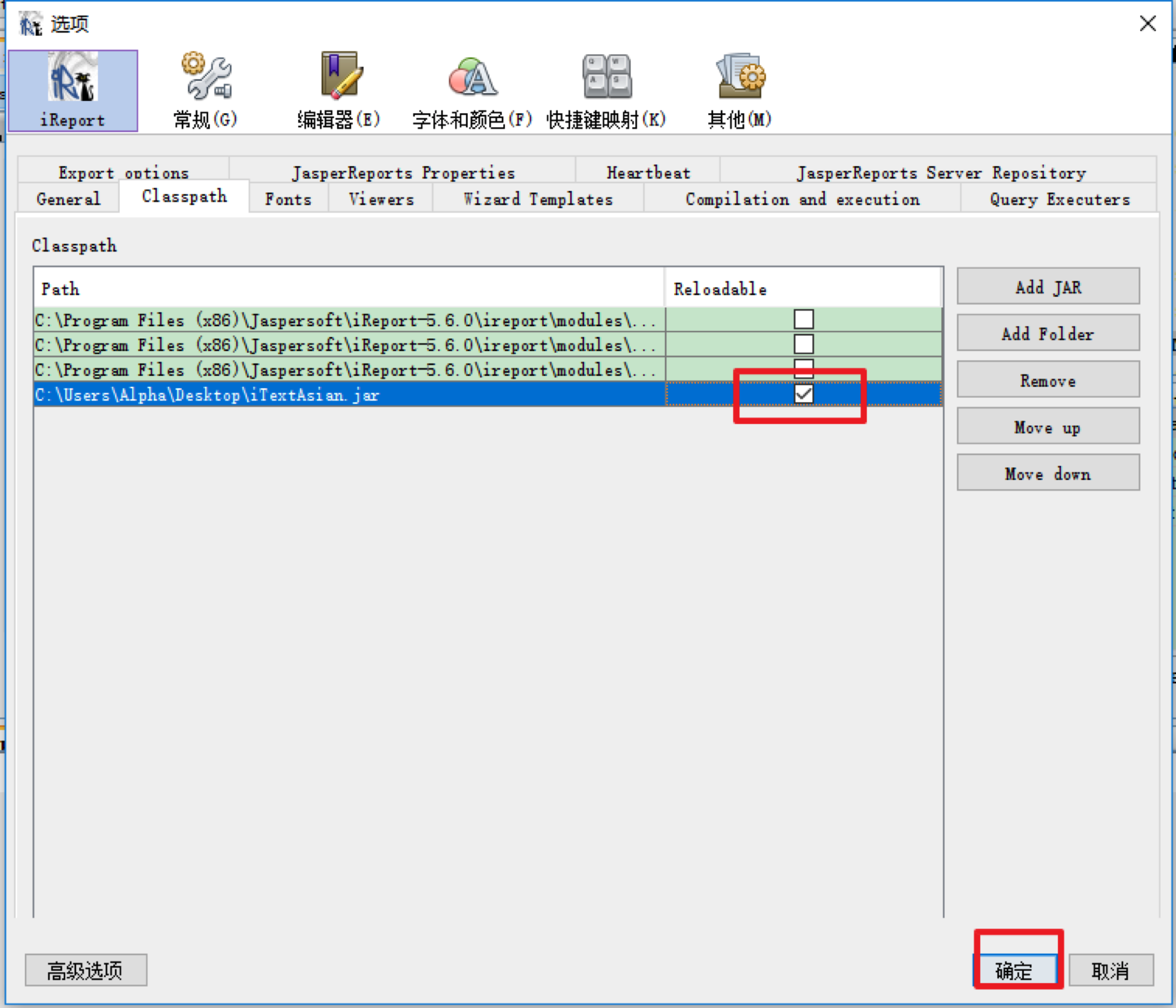Click the Move down button

point(1048,473)
